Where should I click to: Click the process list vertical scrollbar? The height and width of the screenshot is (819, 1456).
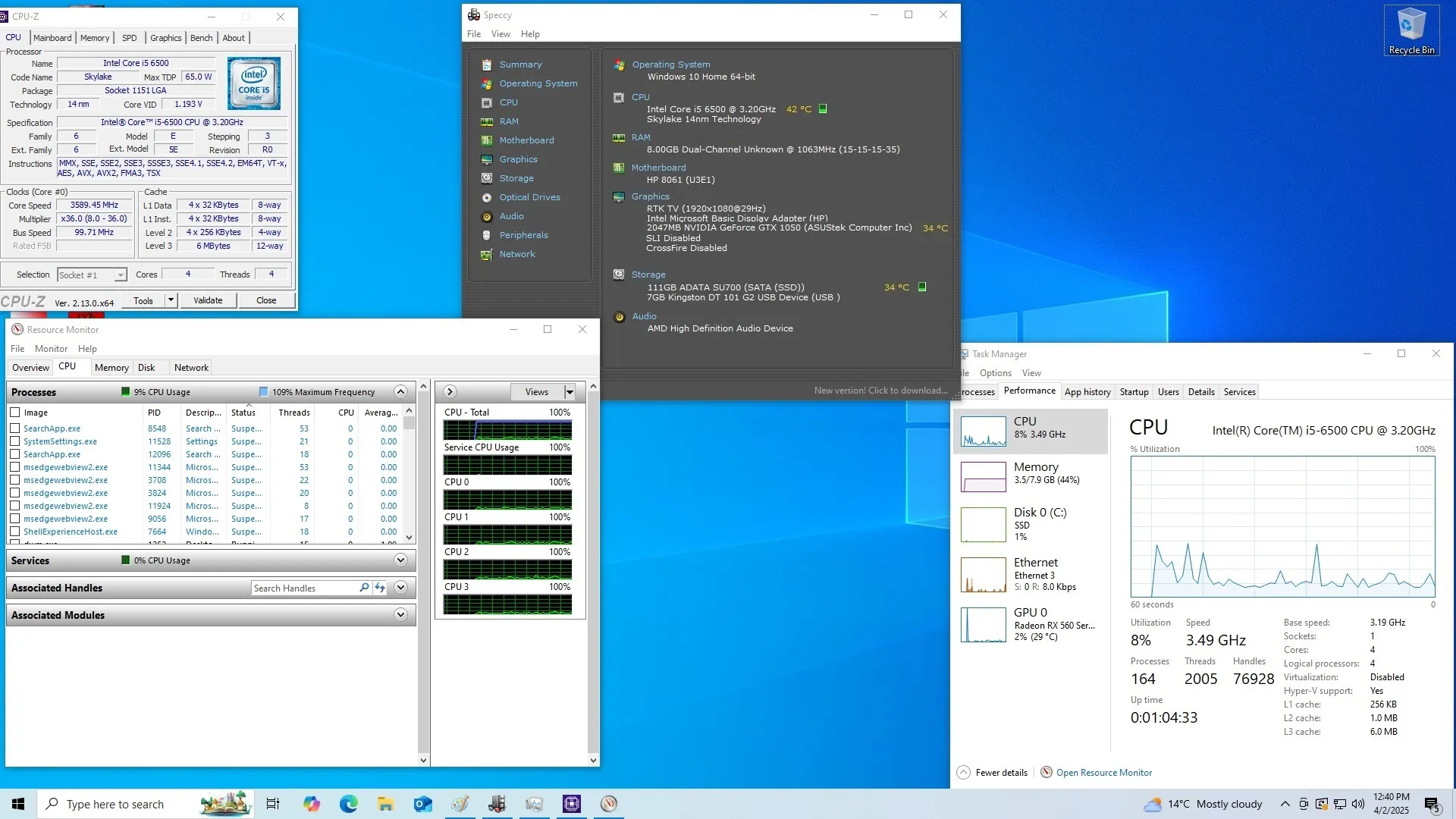[409, 474]
